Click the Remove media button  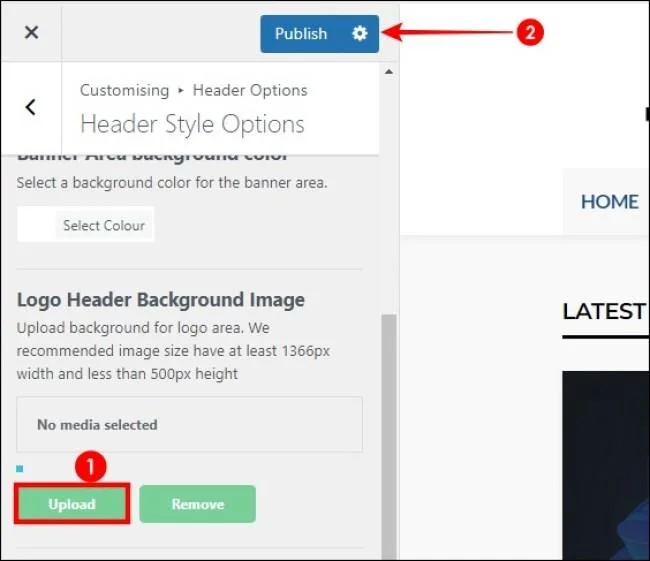[198, 504]
